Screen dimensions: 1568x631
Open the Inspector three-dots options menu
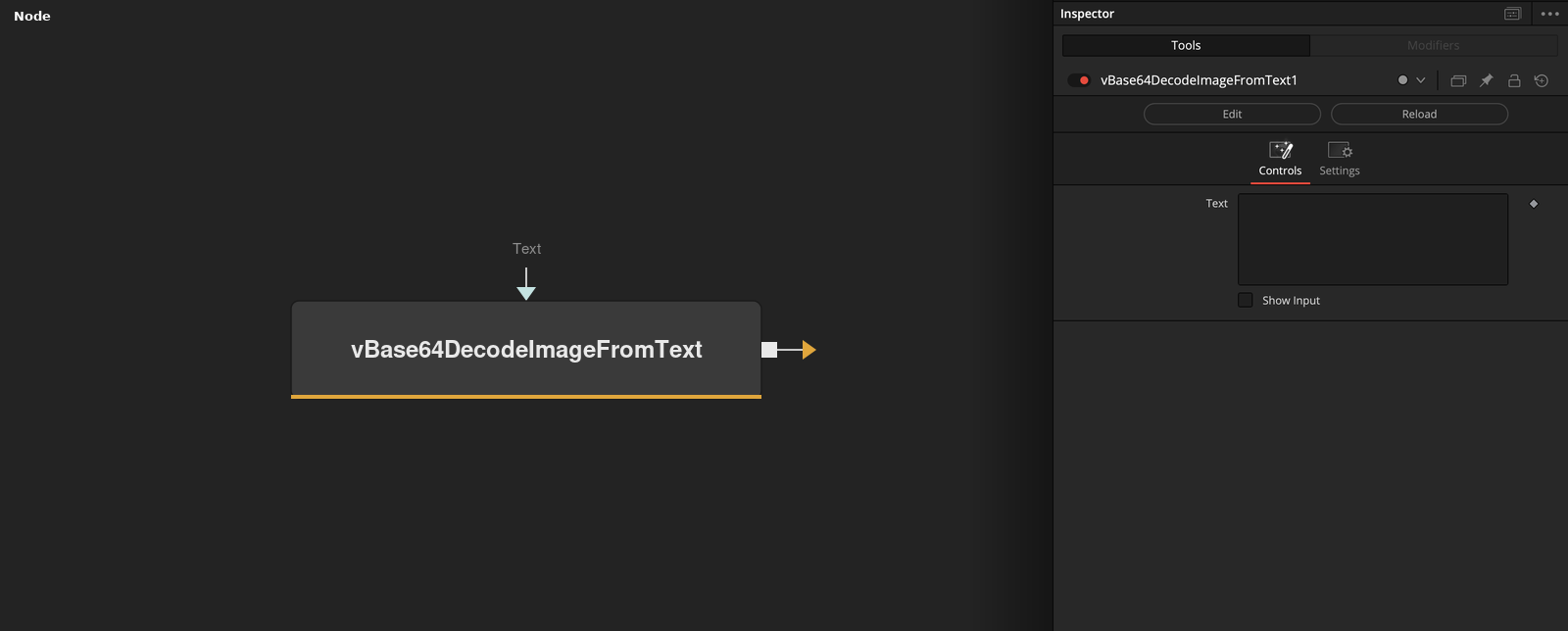click(1549, 14)
